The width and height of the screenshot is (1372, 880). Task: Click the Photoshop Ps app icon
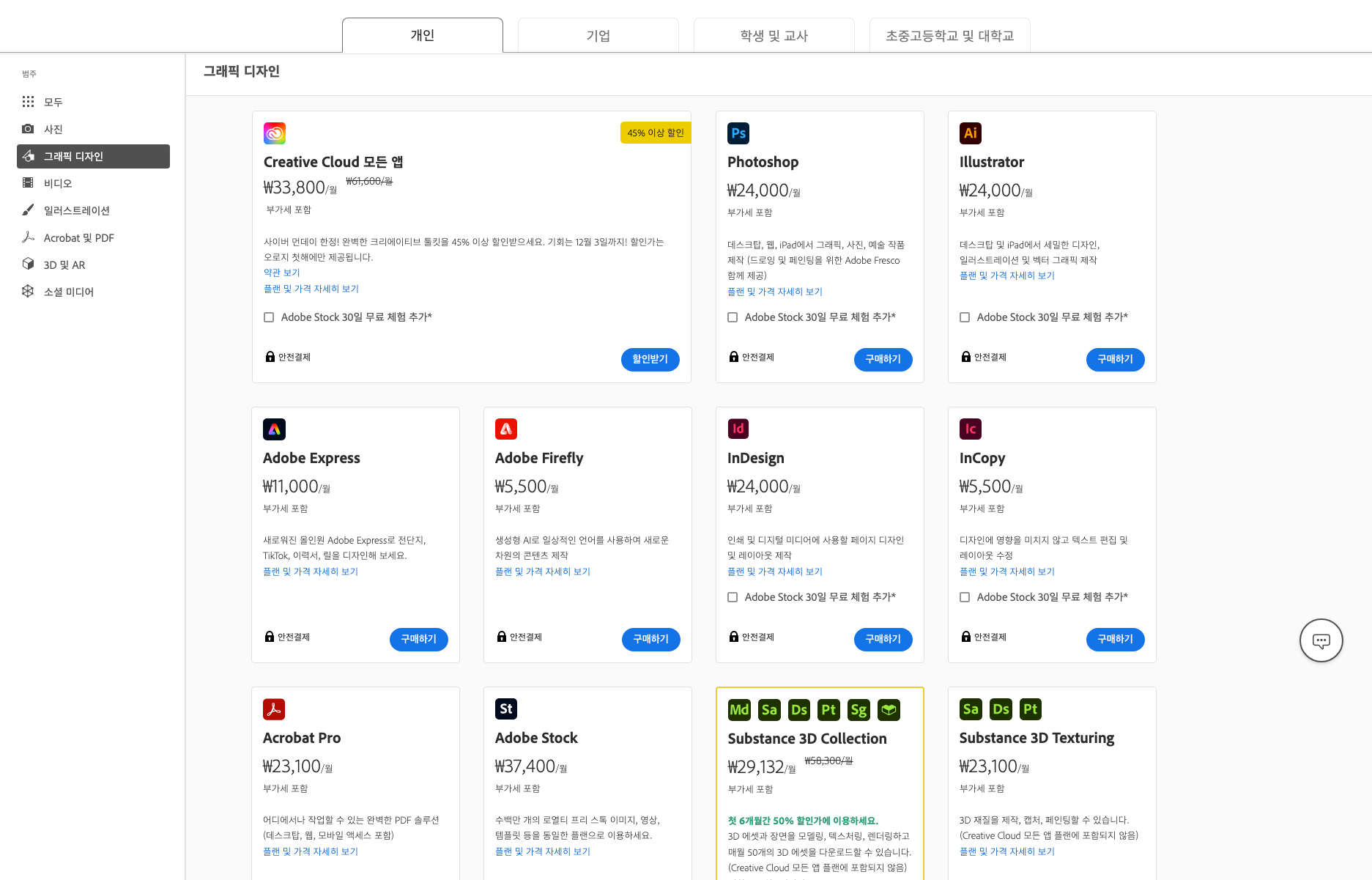(738, 133)
